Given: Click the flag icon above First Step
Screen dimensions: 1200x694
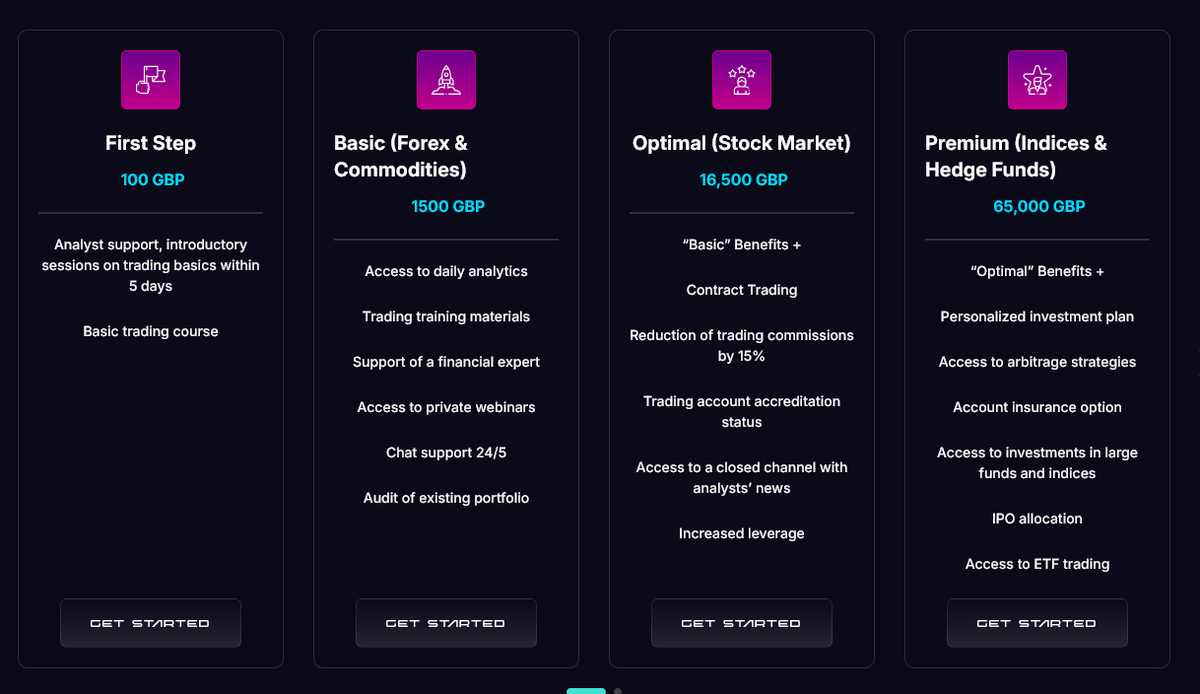Looking at the screenshot, I should (x=150, y=80).
